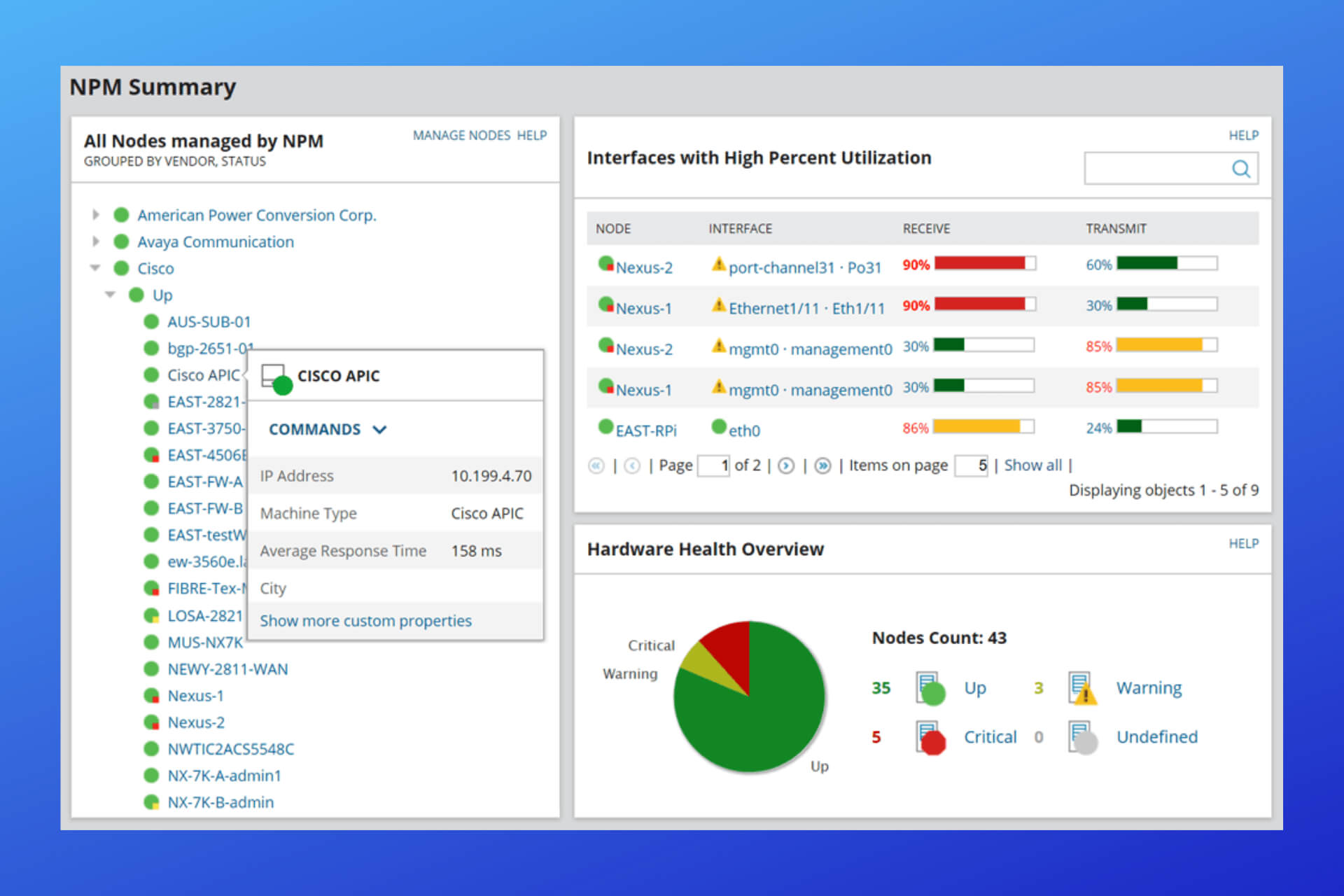The image size is (1344, 896).
Task: Click 90% receive bar for port-channel31
Action: pyautogui.click(x=985, y=264)
